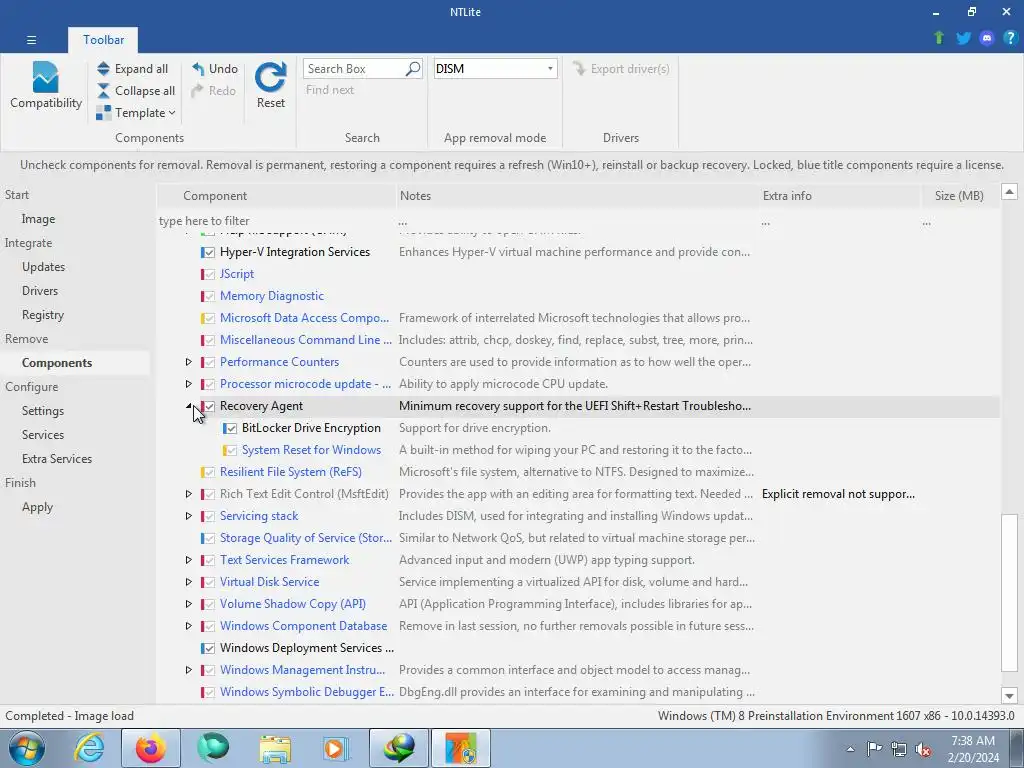Image resolution: width=1024 pixels, height=768 pixels.
Task: Click the Action Center flag icon
Action: (874, 749)
